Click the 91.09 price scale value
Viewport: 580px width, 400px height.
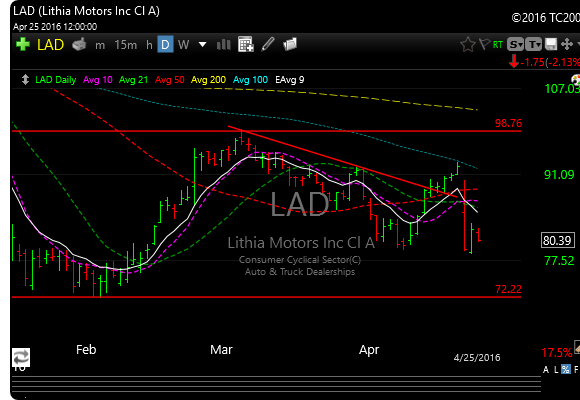click(559, 175)
